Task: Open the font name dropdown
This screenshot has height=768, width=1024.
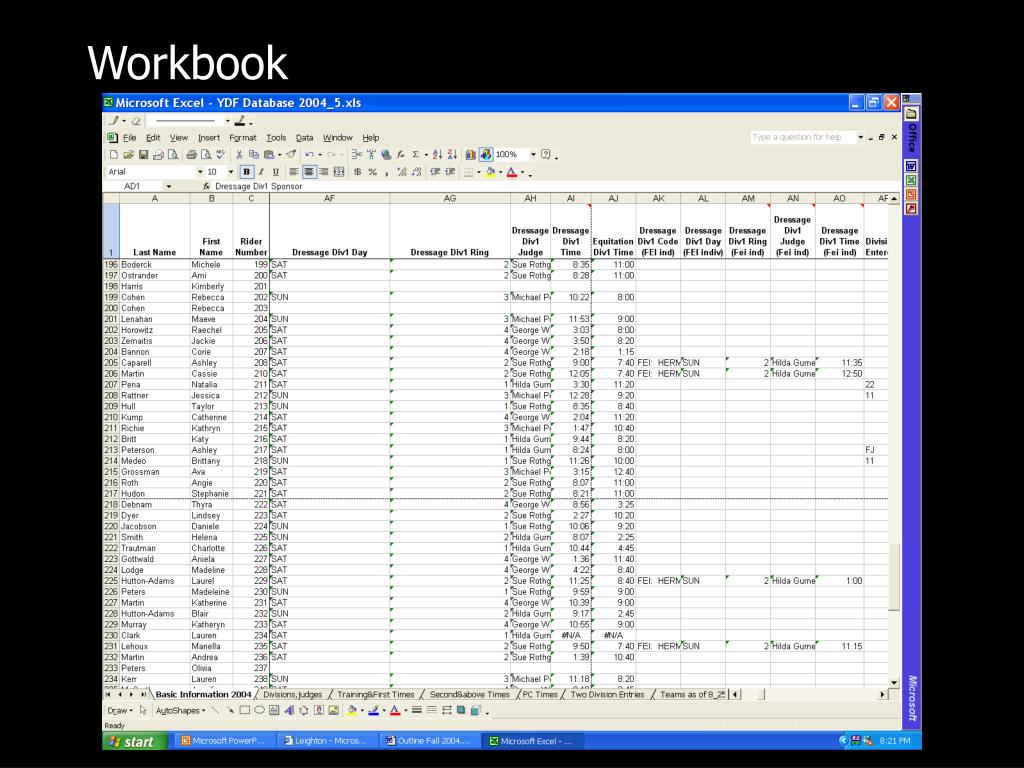Action: (x=200, y=172)
